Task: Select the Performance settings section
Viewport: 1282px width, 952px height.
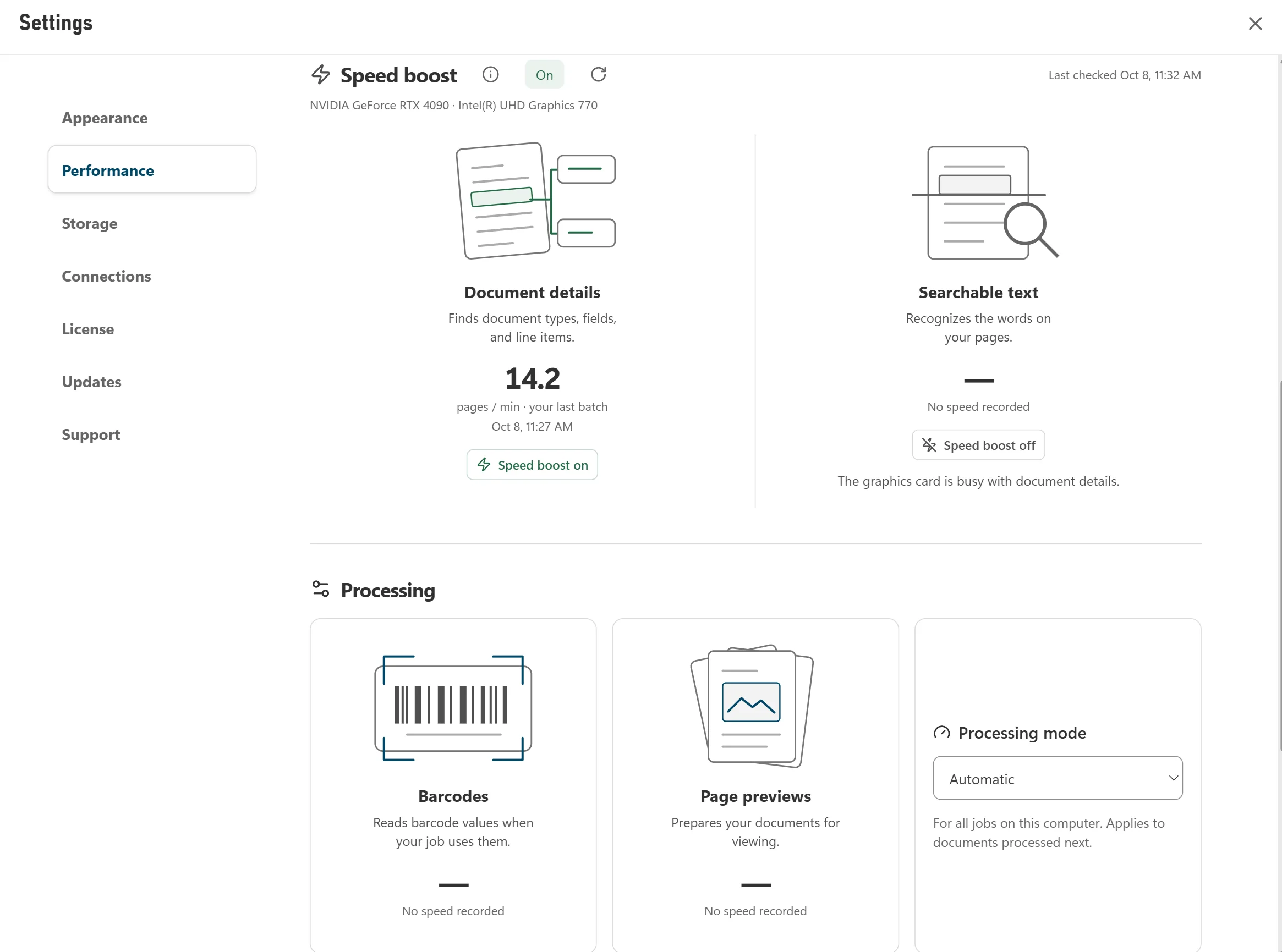Action: (x=152, y=170)
